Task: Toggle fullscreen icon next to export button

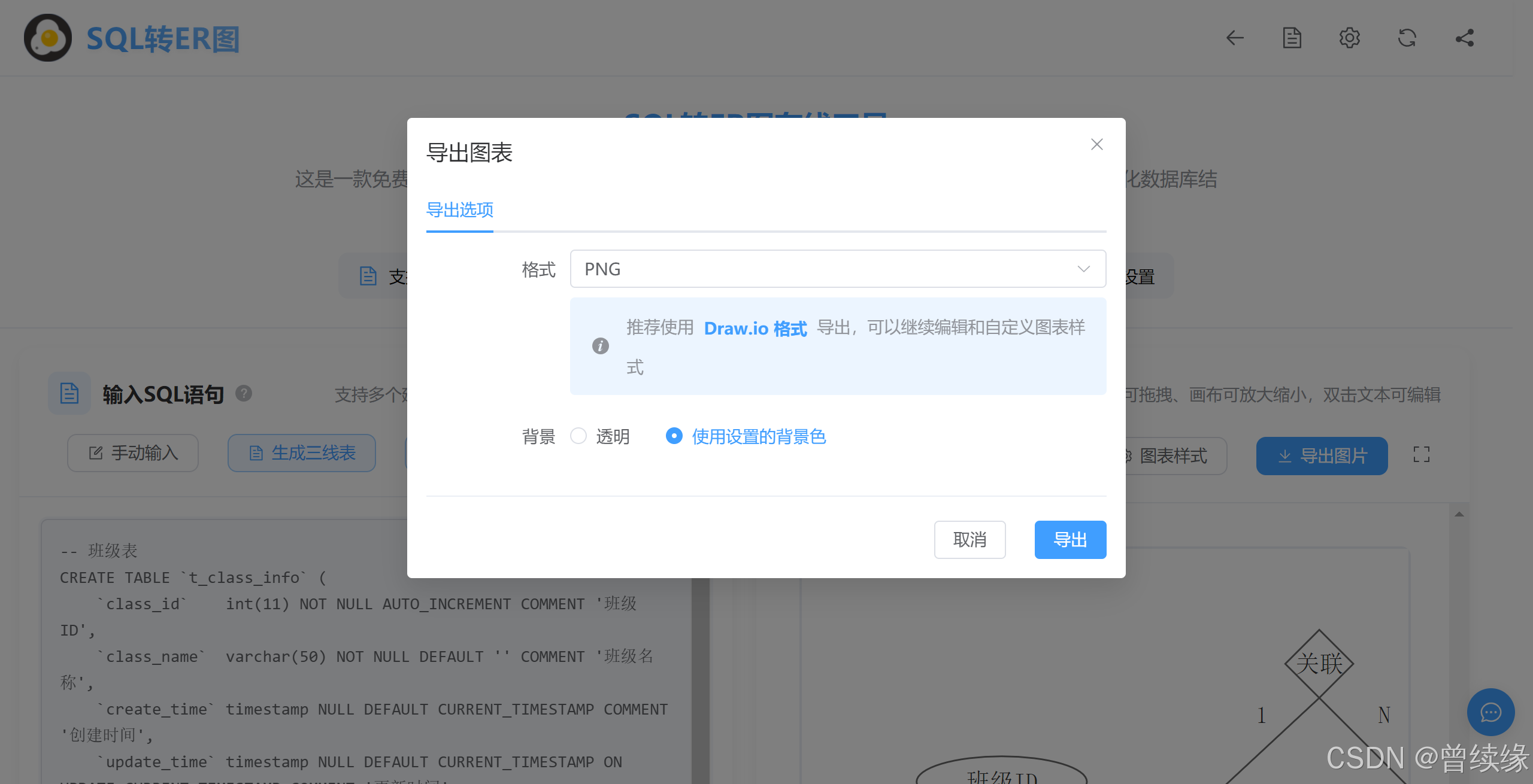Action: pos(1421,455)
